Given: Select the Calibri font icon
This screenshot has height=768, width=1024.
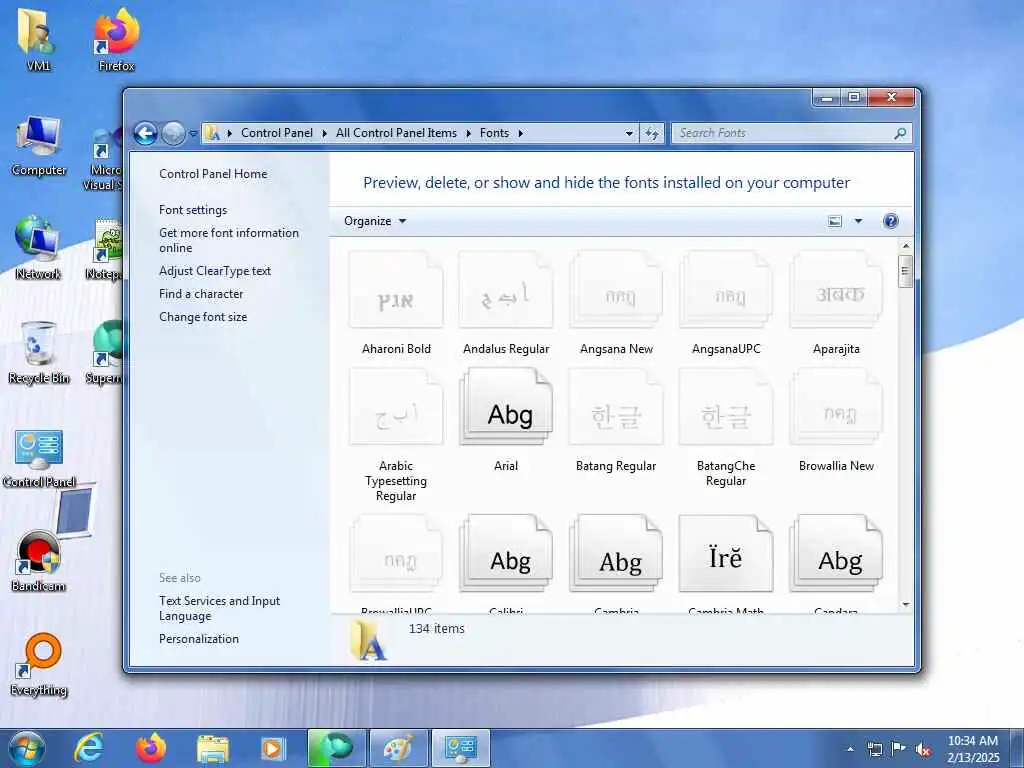Looking at the screenshot, I should tap(506, 554).
